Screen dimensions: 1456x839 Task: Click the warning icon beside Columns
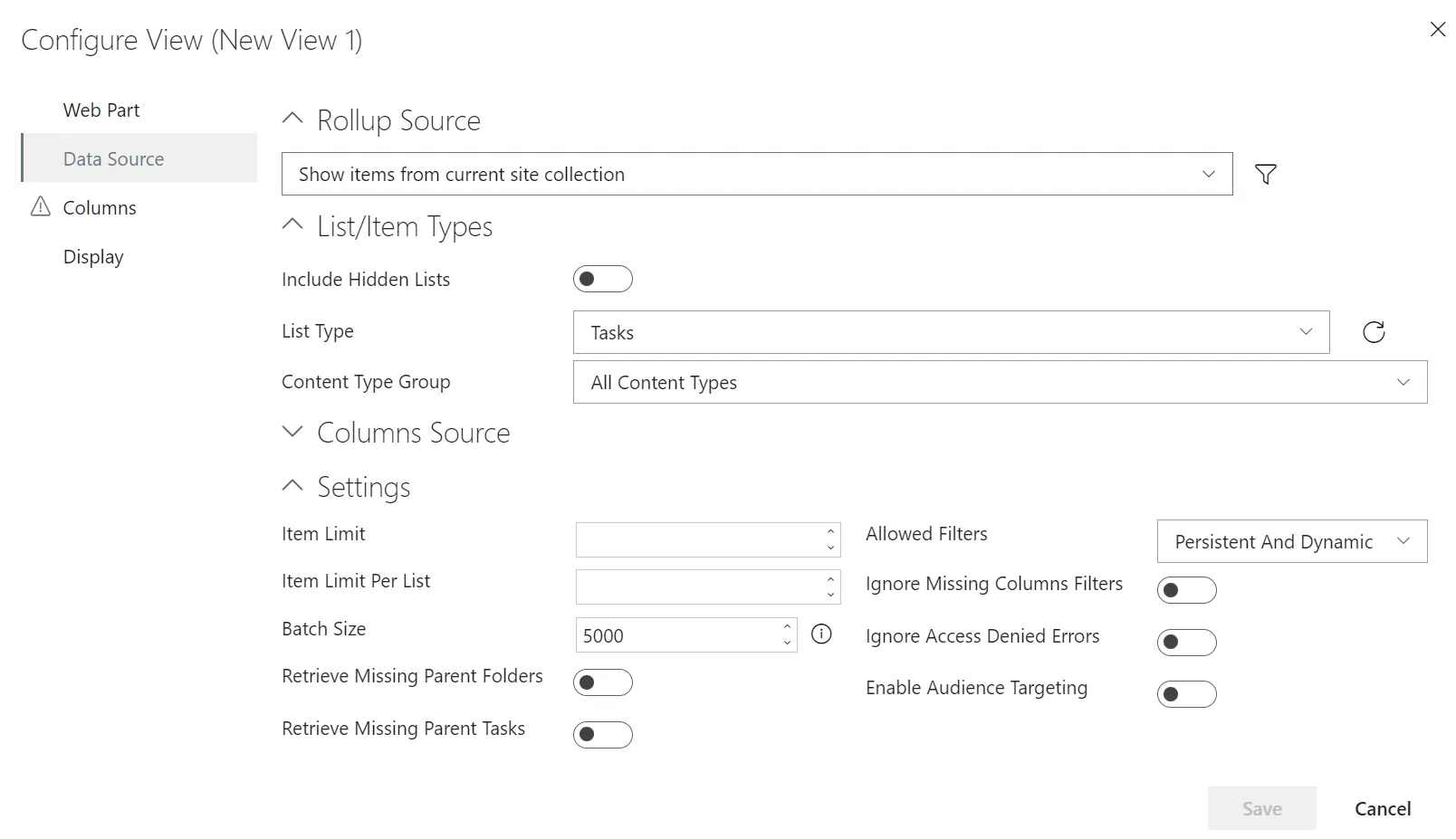click(40, 207)
